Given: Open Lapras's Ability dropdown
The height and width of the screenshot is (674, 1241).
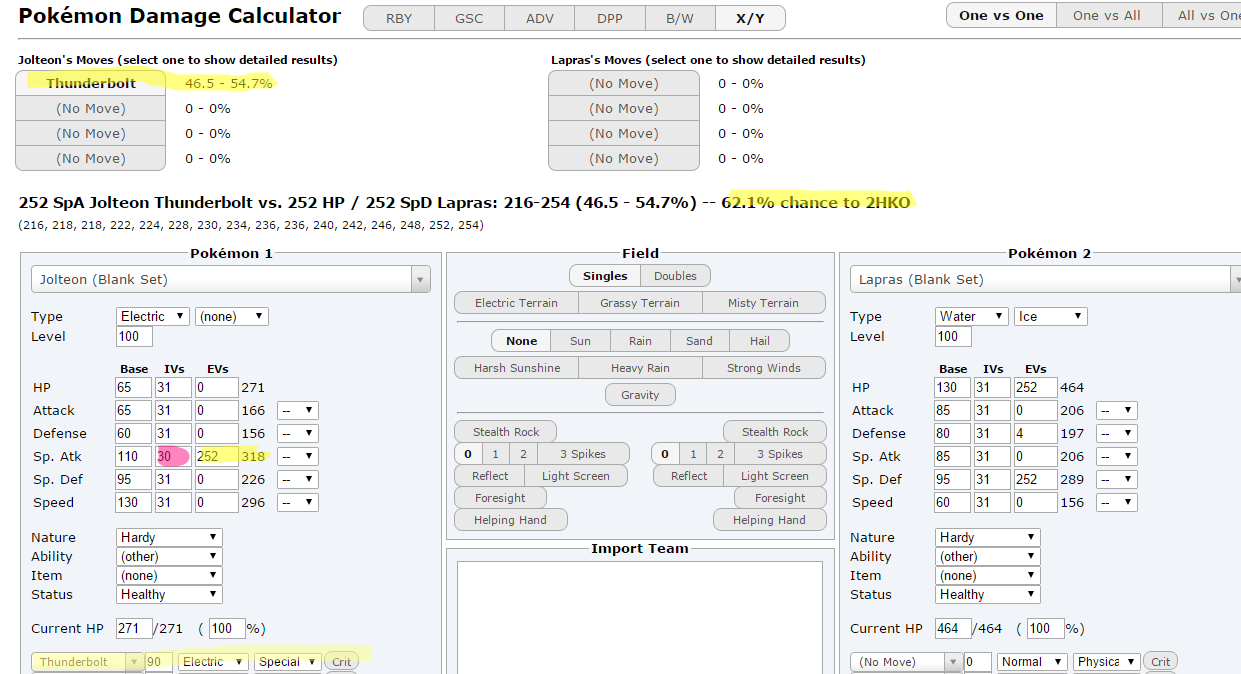Looking at the screenshot, I should tap(988, 556).
